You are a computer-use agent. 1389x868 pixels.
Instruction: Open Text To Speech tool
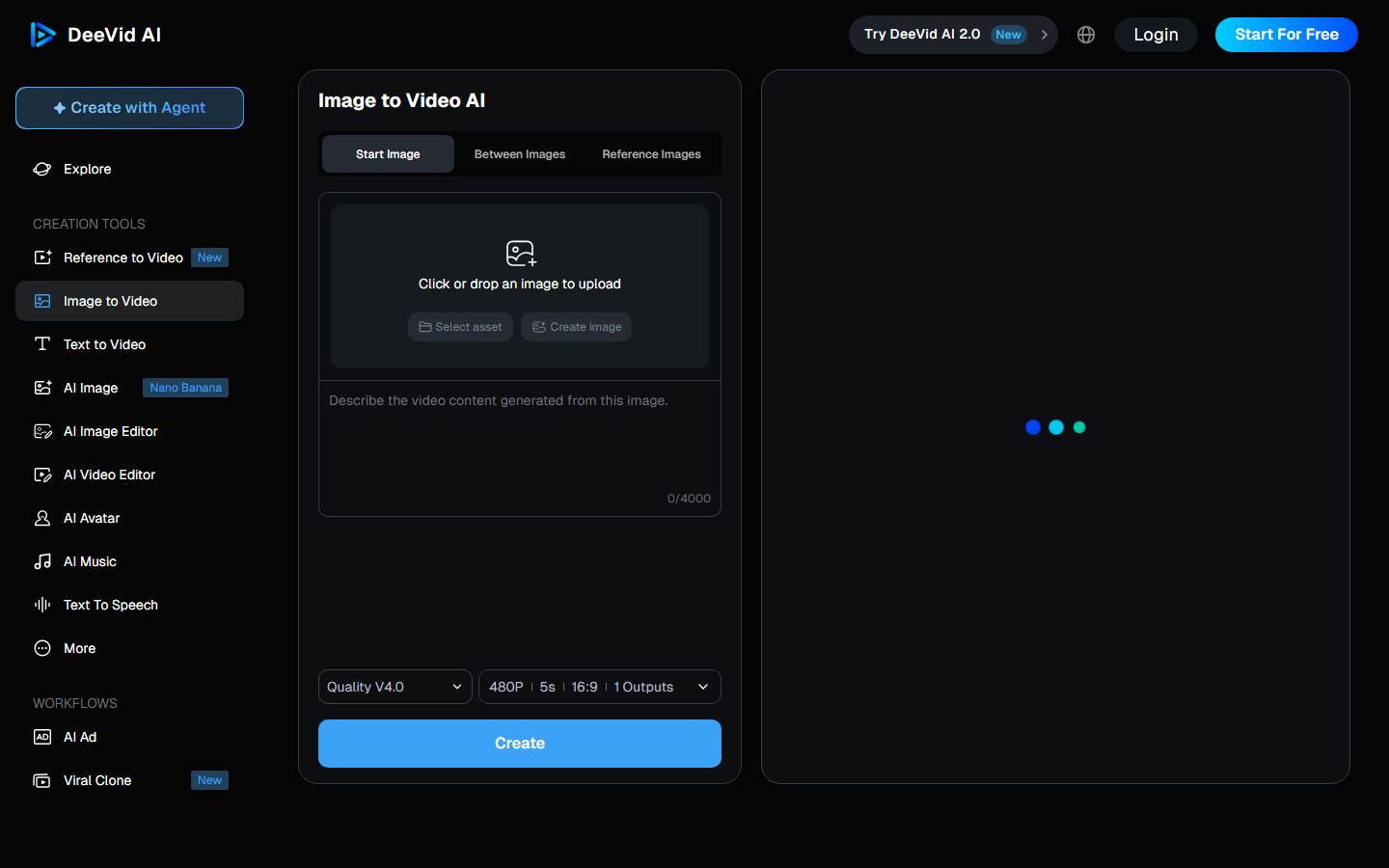129,605
